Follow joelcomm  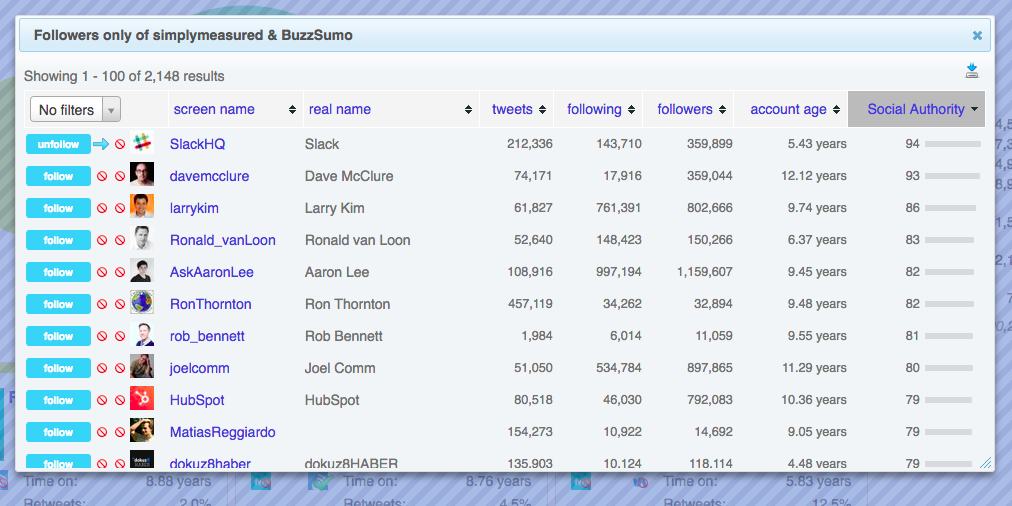[58, 368]
